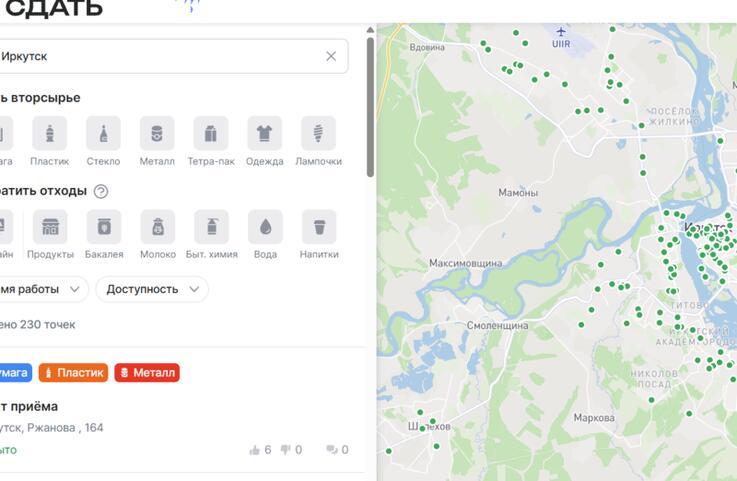Click the Смоленщина label on map
The width and height of the screenshot is (737, 481).
(497, 325)
